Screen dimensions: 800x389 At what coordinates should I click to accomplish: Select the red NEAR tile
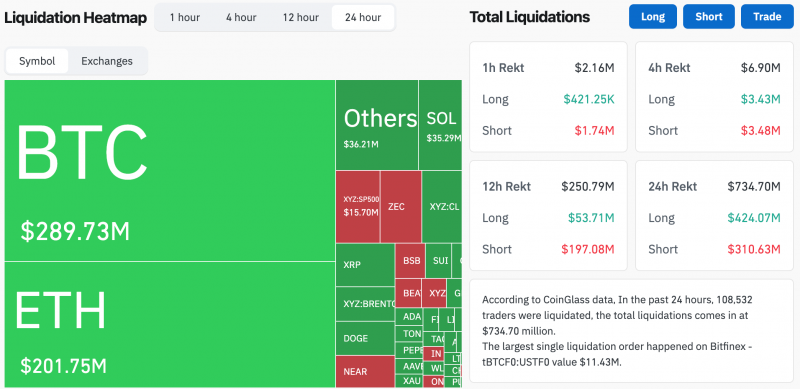tap(365, 371)
